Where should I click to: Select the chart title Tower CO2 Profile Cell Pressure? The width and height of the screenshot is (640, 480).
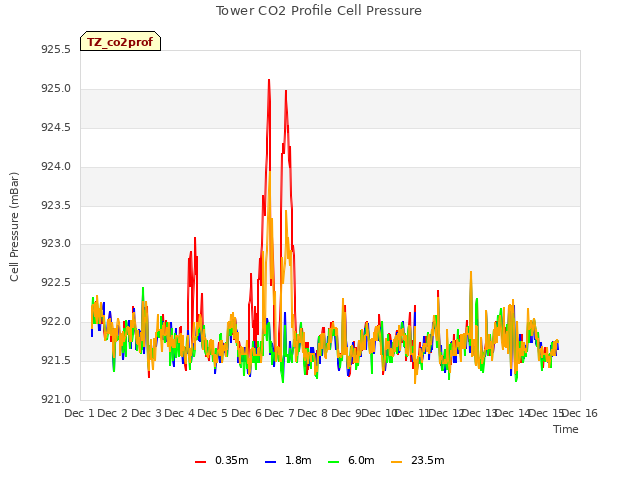coord(319,11)
